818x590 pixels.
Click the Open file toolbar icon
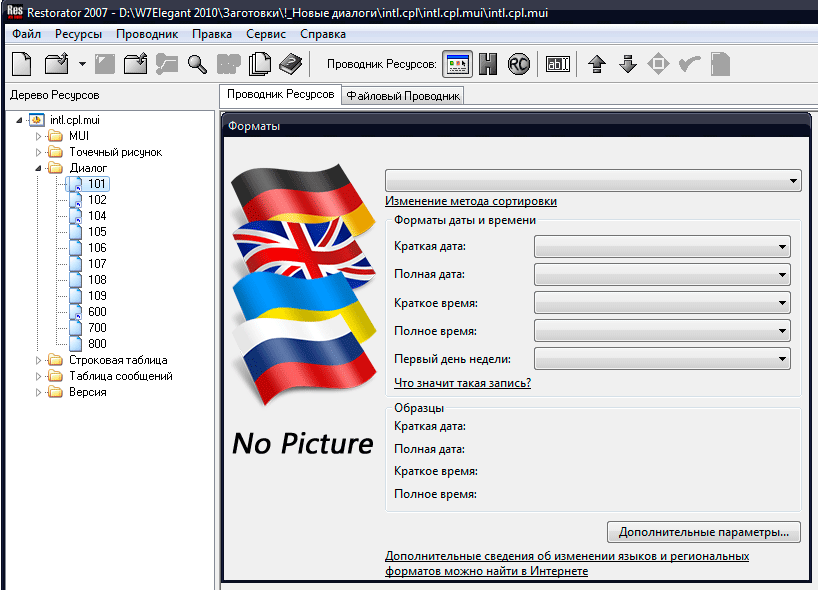(56, 64)
